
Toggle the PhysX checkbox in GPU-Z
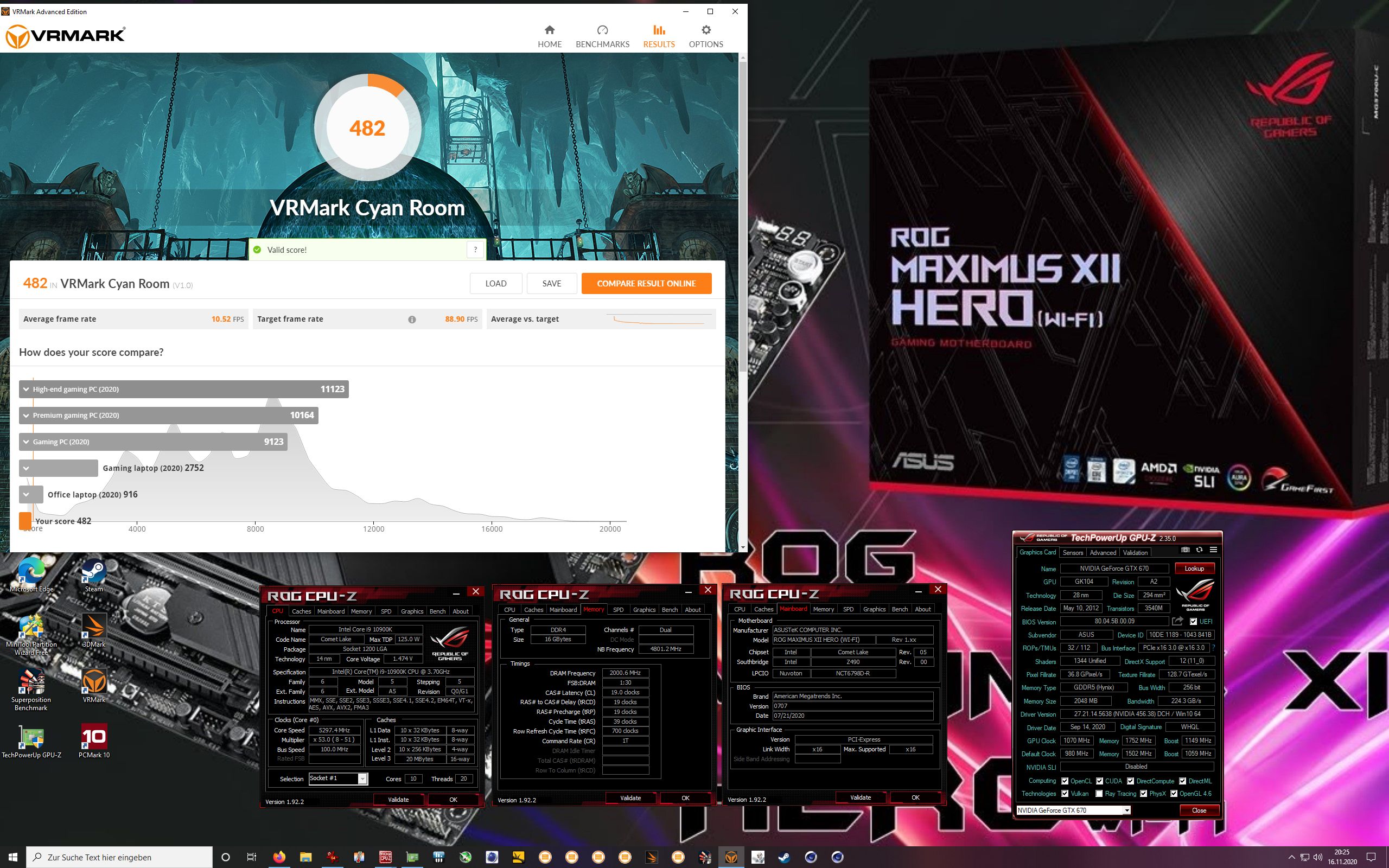tap(1143, 793)
